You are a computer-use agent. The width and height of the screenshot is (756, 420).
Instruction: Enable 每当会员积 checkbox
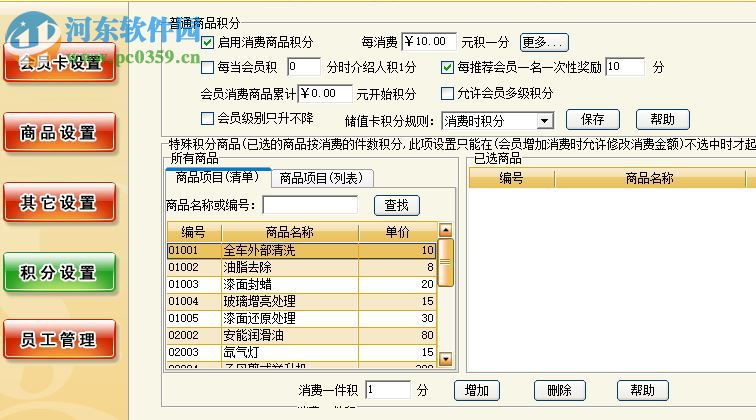click(207, 67)
